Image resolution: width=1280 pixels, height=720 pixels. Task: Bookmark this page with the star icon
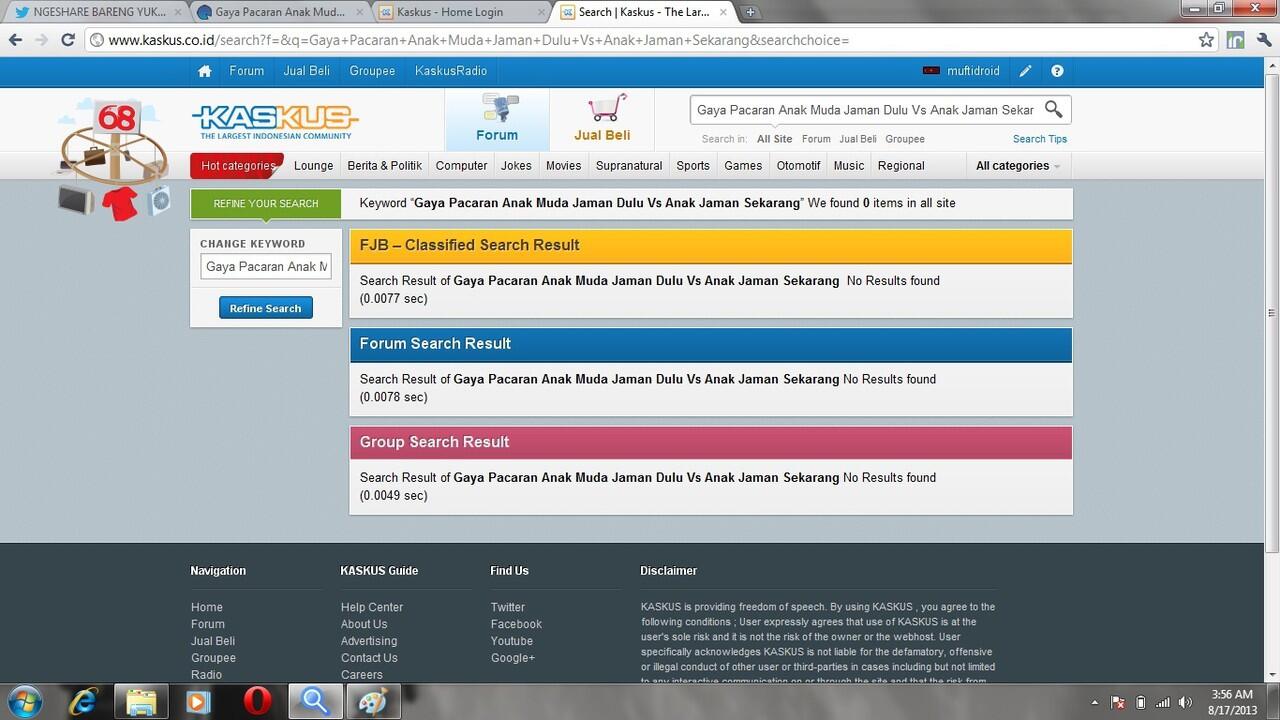1206,40
